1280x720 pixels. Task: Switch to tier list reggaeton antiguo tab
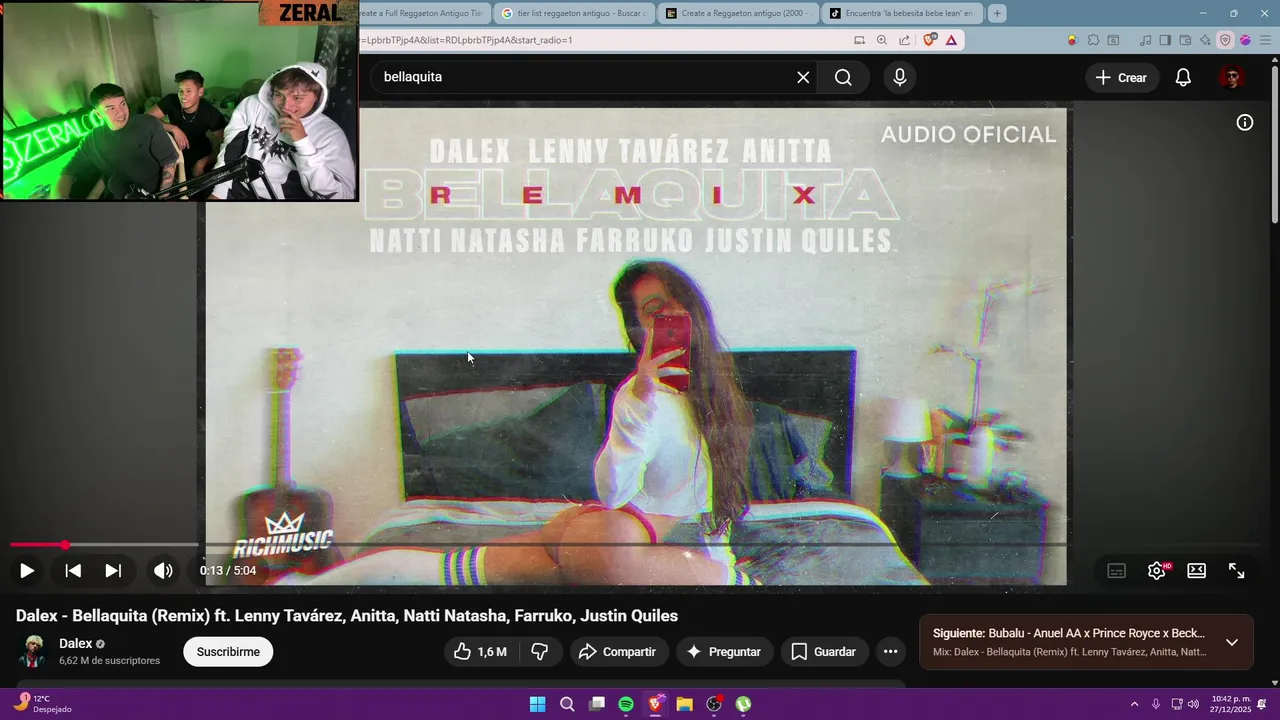tap(574, 13)
